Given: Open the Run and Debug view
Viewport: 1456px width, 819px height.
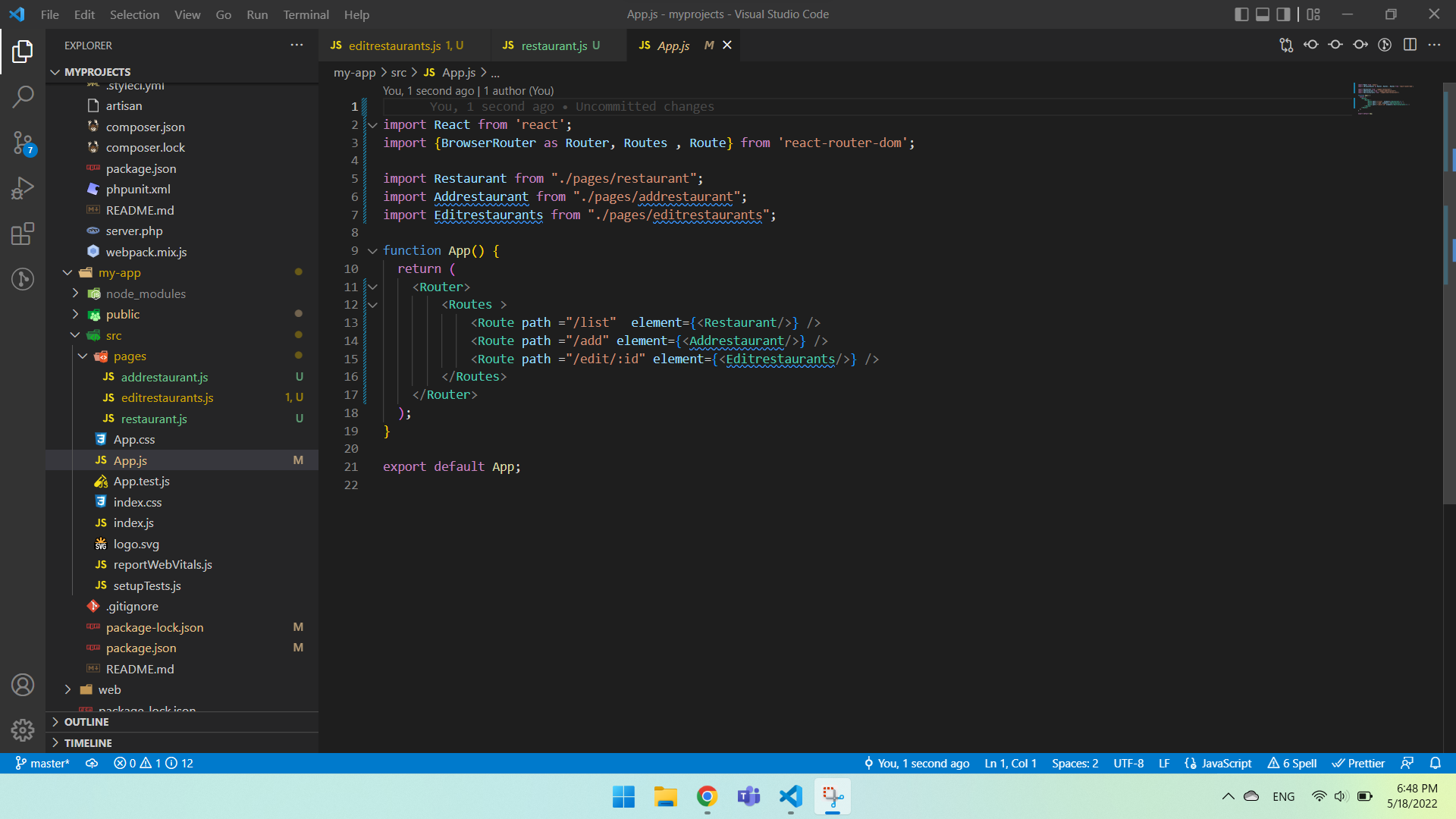Looking at the screenshot, I should [23, 188].
